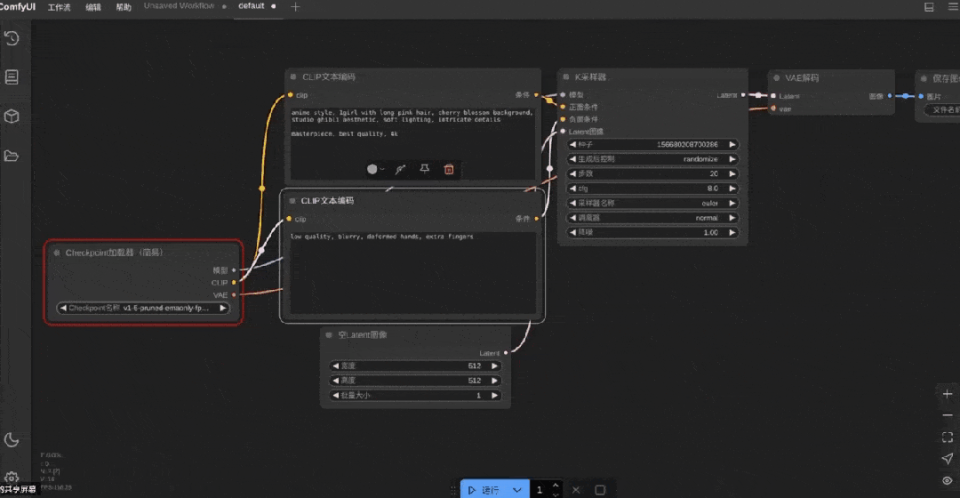Open the 工作流 menu
The width and height of the screenshot is (960, 498).
coord(59,7)
